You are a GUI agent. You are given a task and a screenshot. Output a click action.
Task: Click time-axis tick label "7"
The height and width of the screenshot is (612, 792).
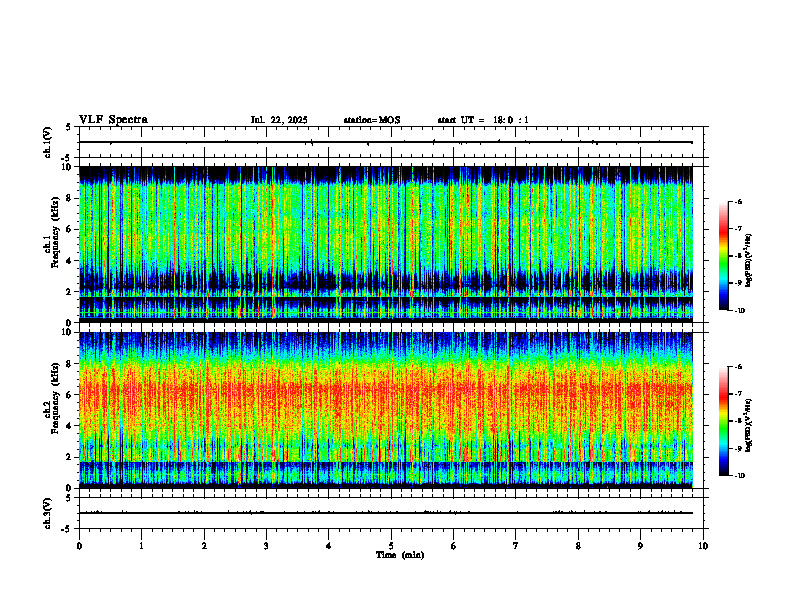coord(516,546)
